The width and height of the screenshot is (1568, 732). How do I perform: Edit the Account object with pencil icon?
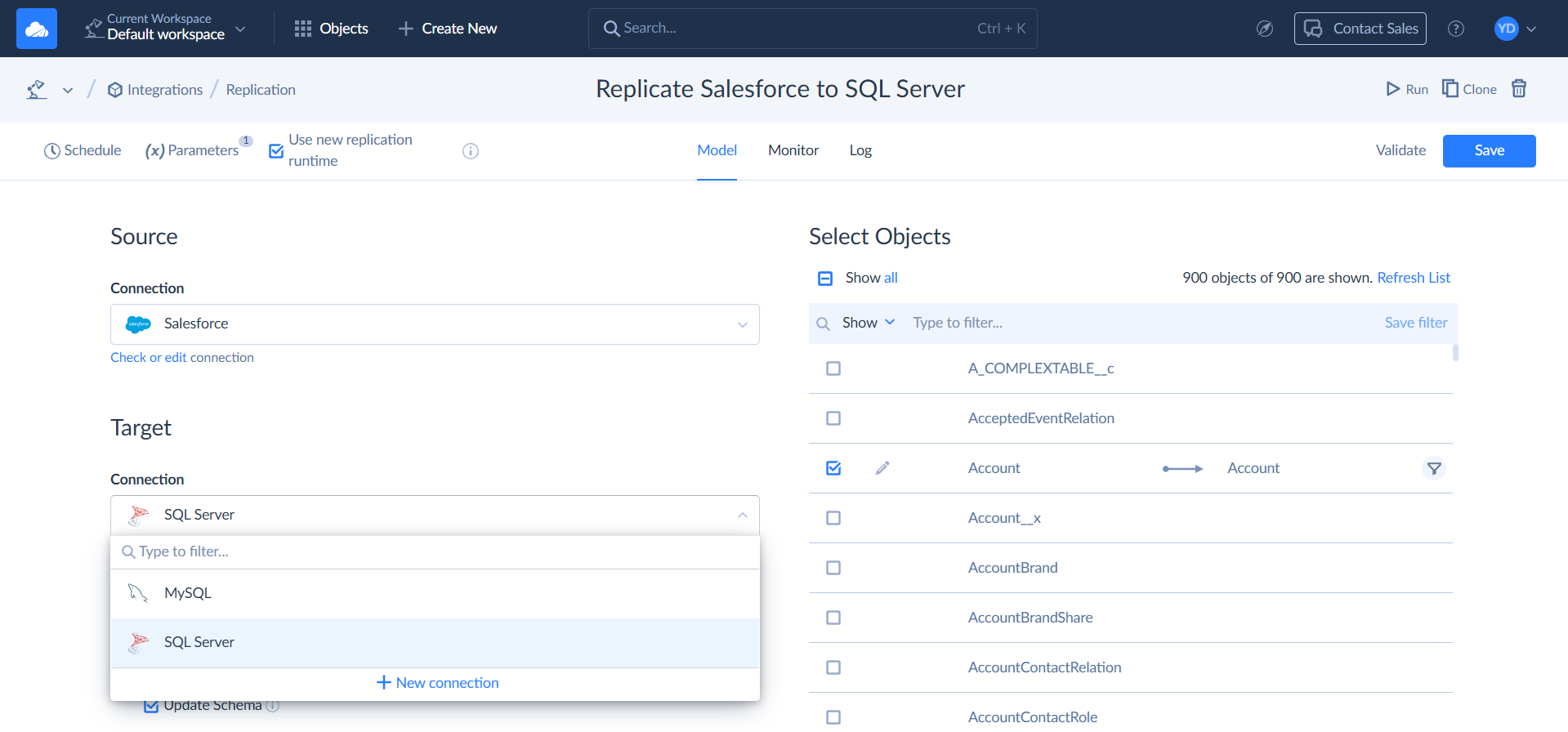882,468
